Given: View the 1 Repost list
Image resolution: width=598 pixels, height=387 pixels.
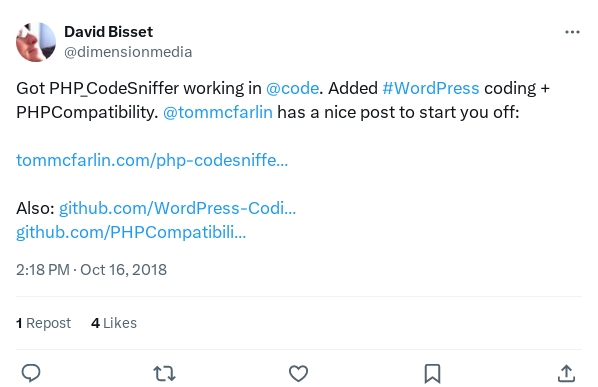Looking at the screenshot, I should tap(43, 323).
